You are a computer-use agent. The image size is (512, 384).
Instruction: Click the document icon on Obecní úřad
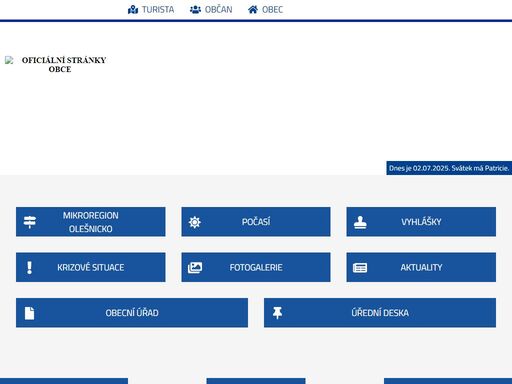pos(29,313)
